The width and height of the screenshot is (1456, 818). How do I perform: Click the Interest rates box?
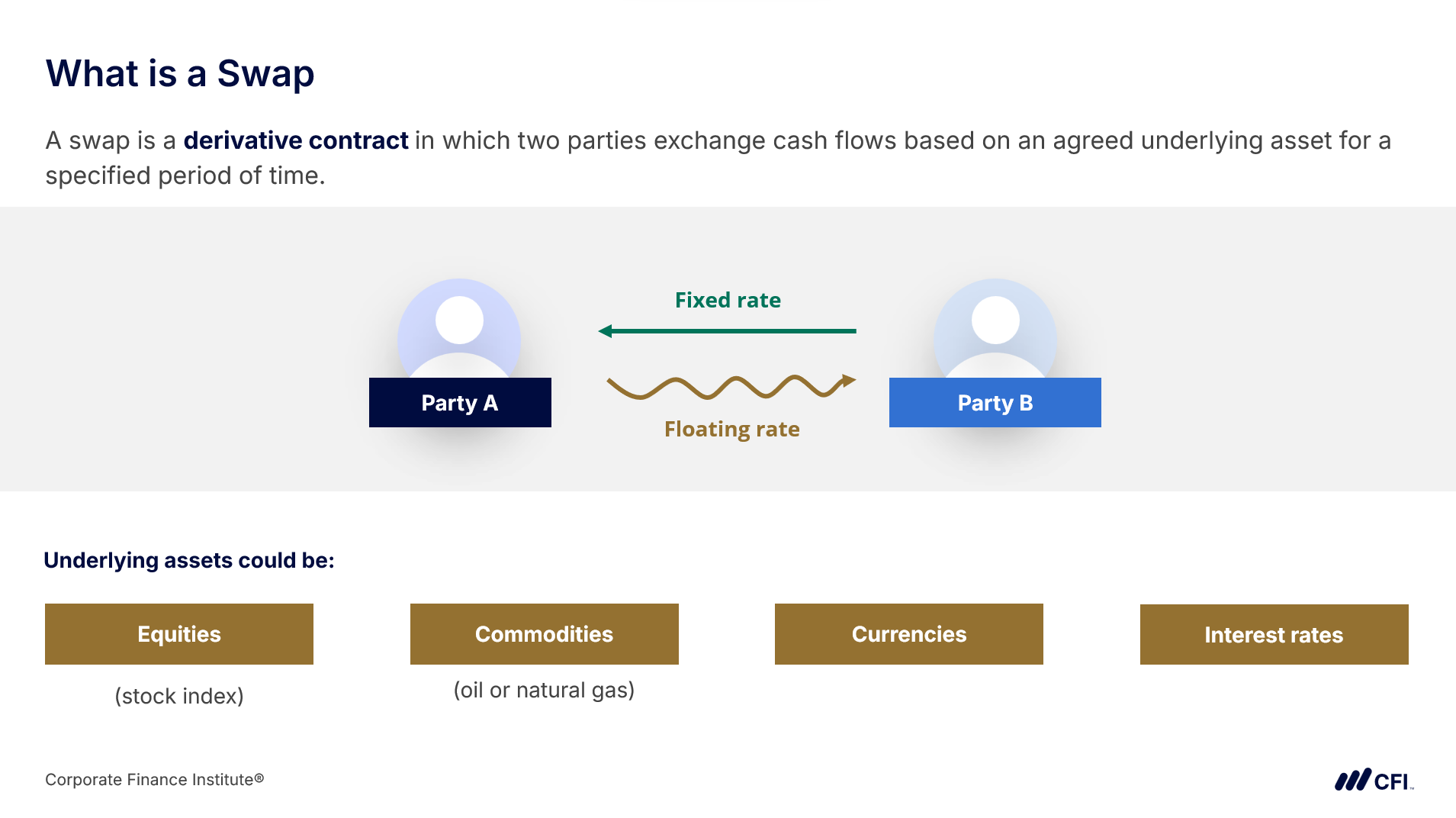click(1274, 635)
